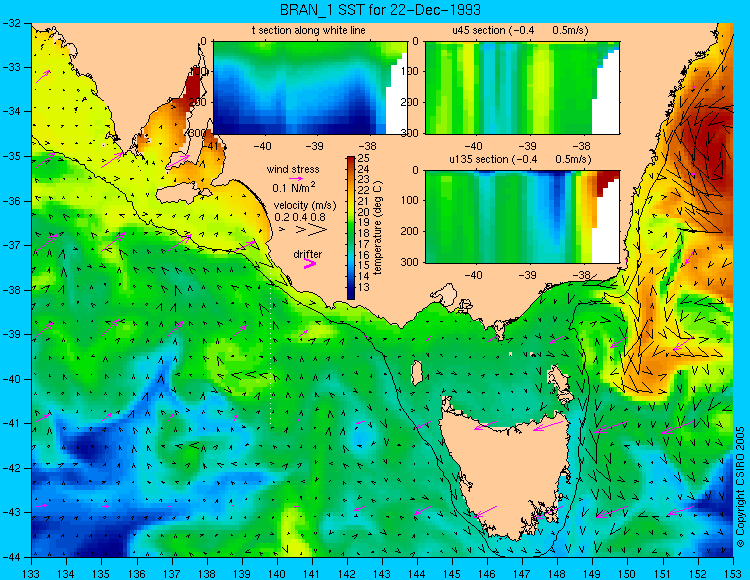750x580 pixels.
Task: Click the "136" longitude label on bottom axis
Action: 137,572
